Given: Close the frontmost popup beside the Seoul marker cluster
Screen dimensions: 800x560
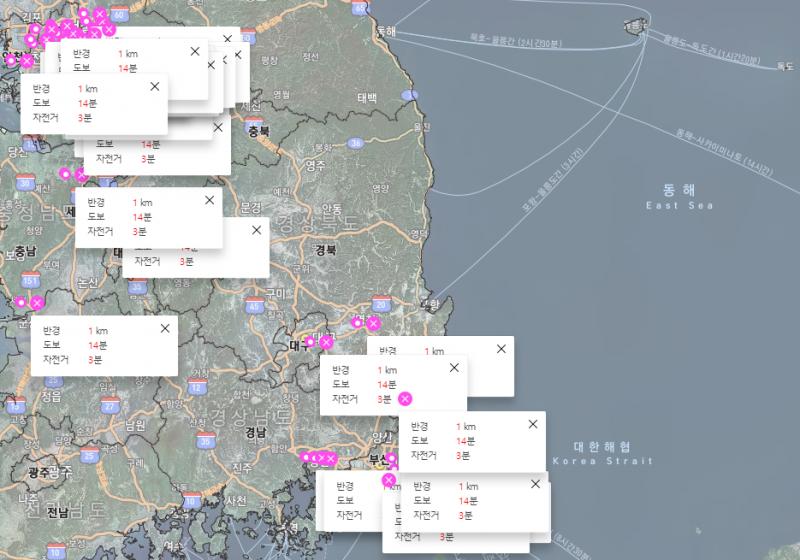Looking at the screenshot, I should click(195, 51).
